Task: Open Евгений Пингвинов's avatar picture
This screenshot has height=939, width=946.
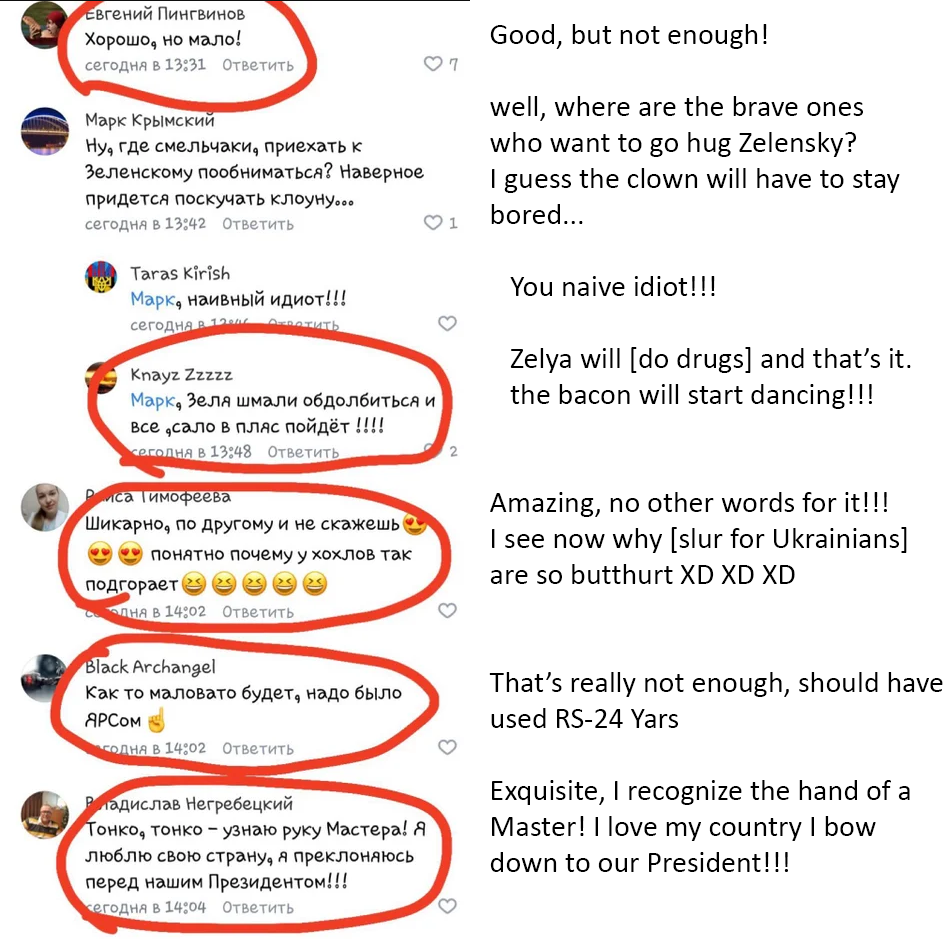Action: [45, 25]
